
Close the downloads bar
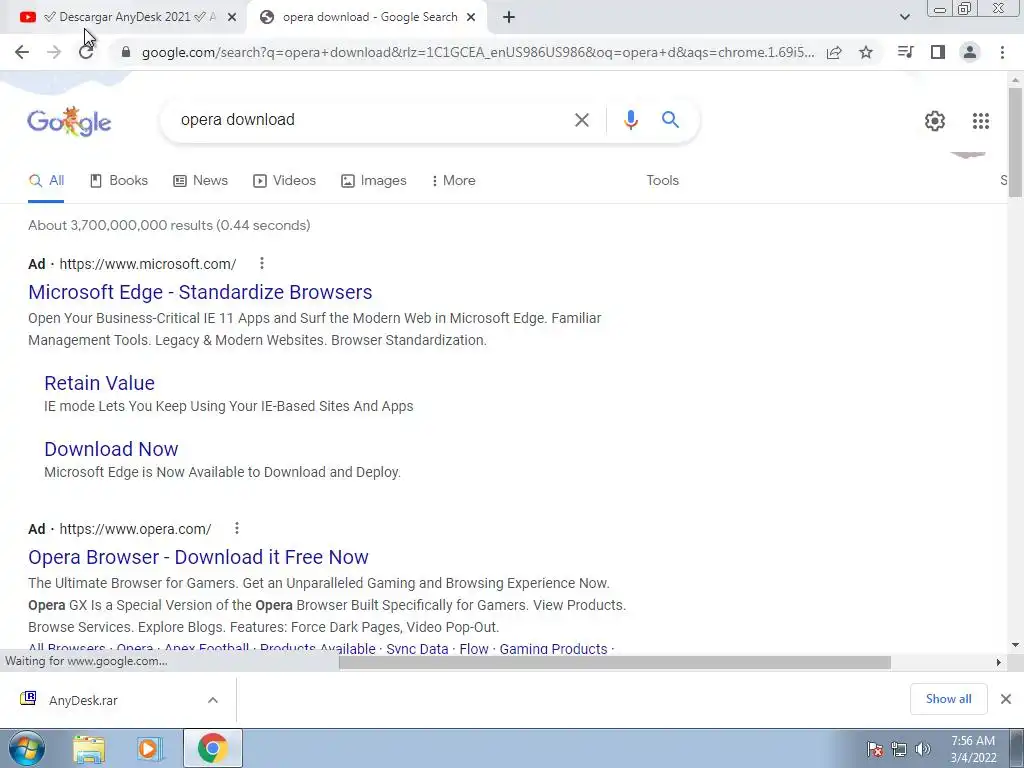point(1006,699)
